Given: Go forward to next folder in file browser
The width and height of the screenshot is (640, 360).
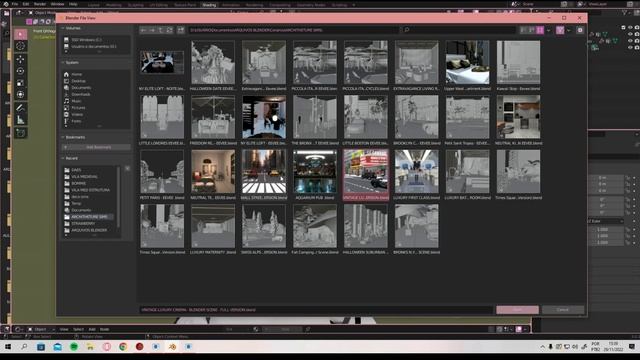Looking at the screenshot, I should tap(152, 30).
